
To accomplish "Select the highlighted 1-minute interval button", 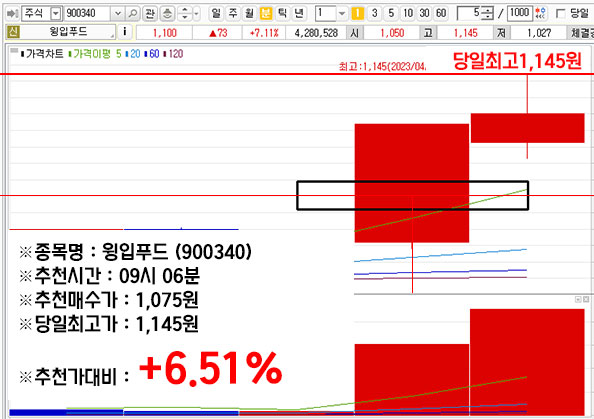I will pyautogui.click(x=357, y=14).
